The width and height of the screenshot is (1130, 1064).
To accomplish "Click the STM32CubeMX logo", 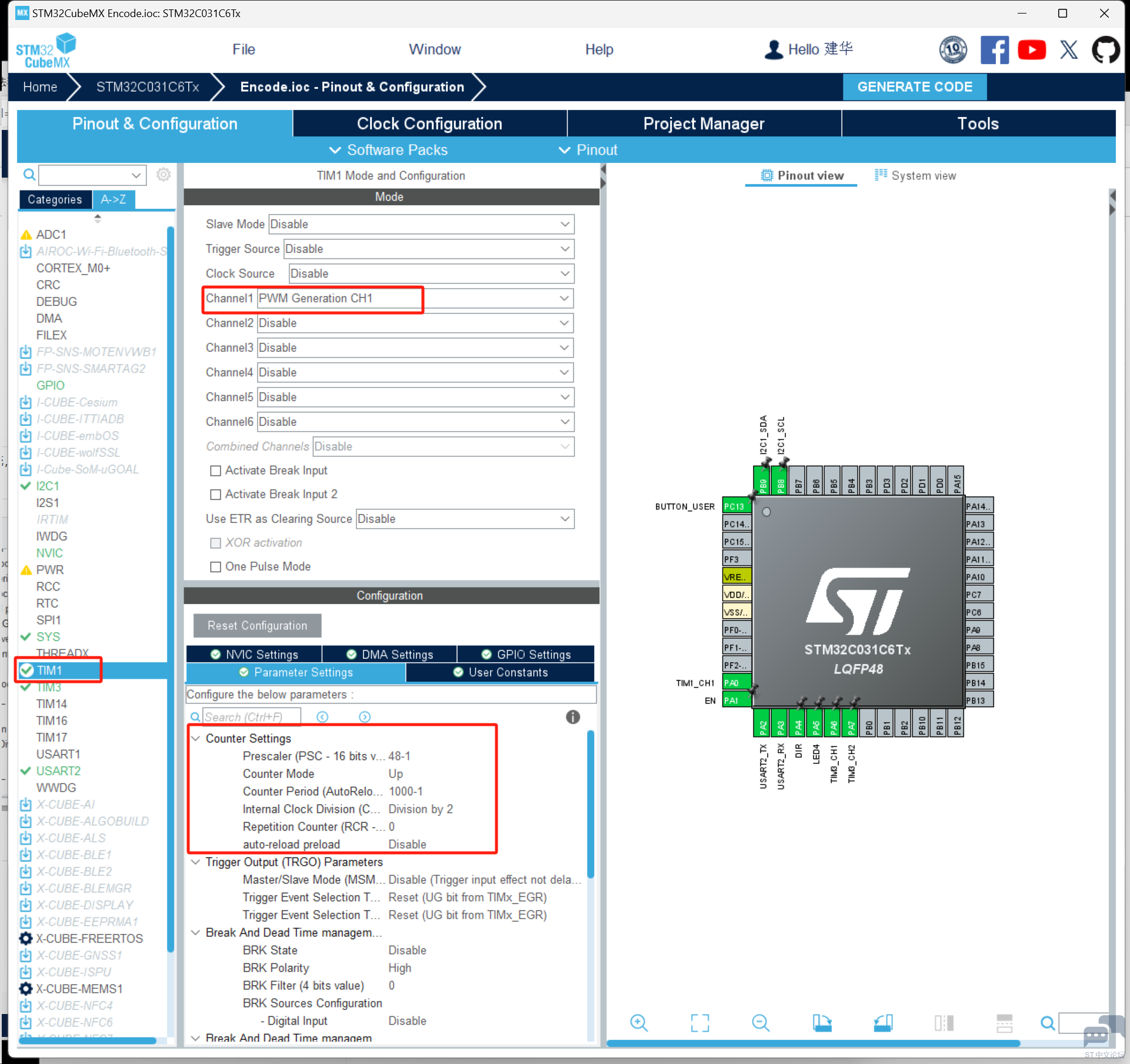I will [x=46, y=51].
